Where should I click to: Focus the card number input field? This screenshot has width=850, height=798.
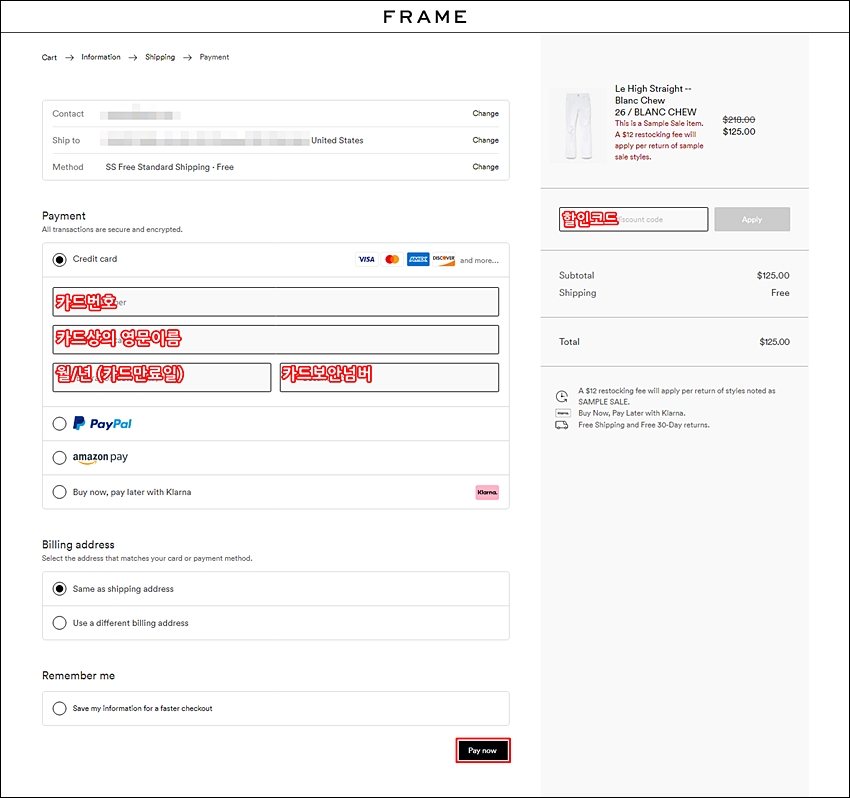tap(275, 302)
